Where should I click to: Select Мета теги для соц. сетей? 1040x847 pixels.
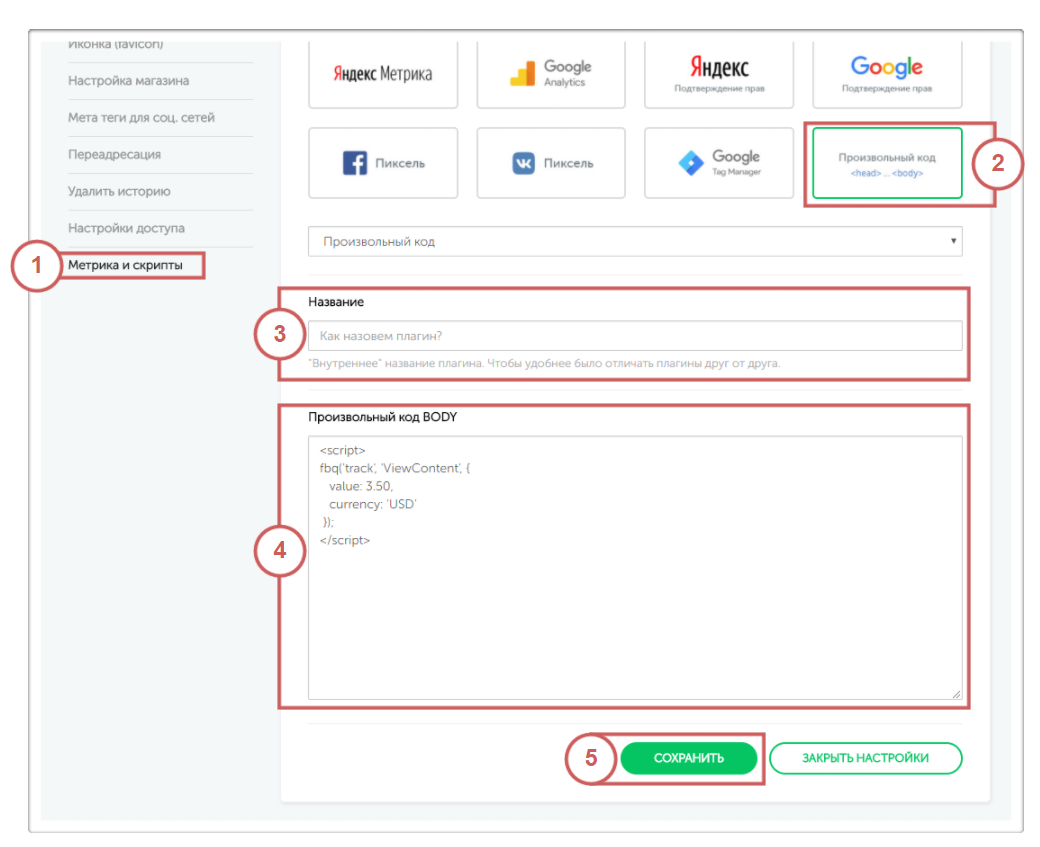(141, 117)
